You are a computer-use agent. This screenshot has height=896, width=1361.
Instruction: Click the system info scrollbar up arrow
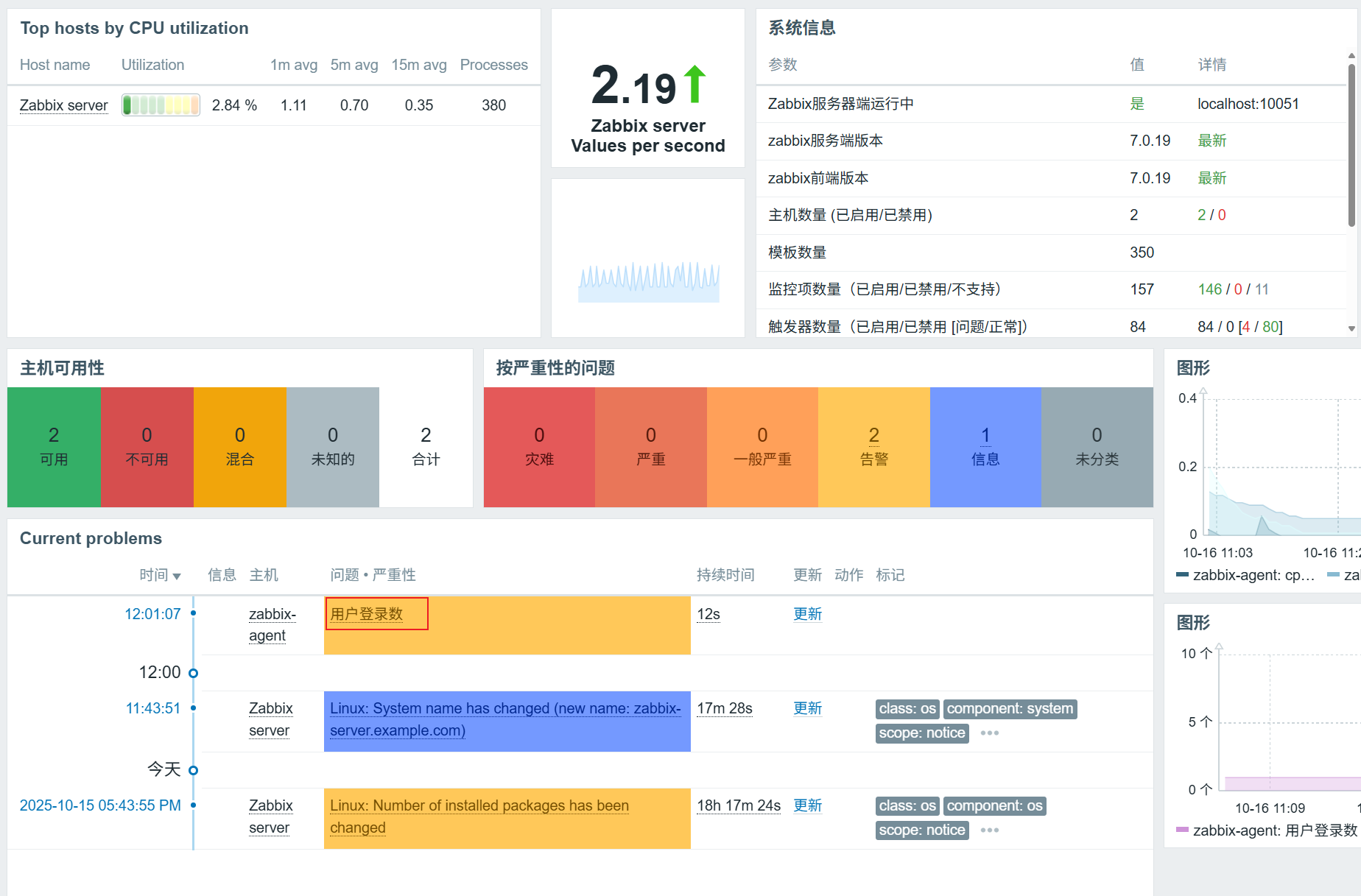click(1351, 56)
